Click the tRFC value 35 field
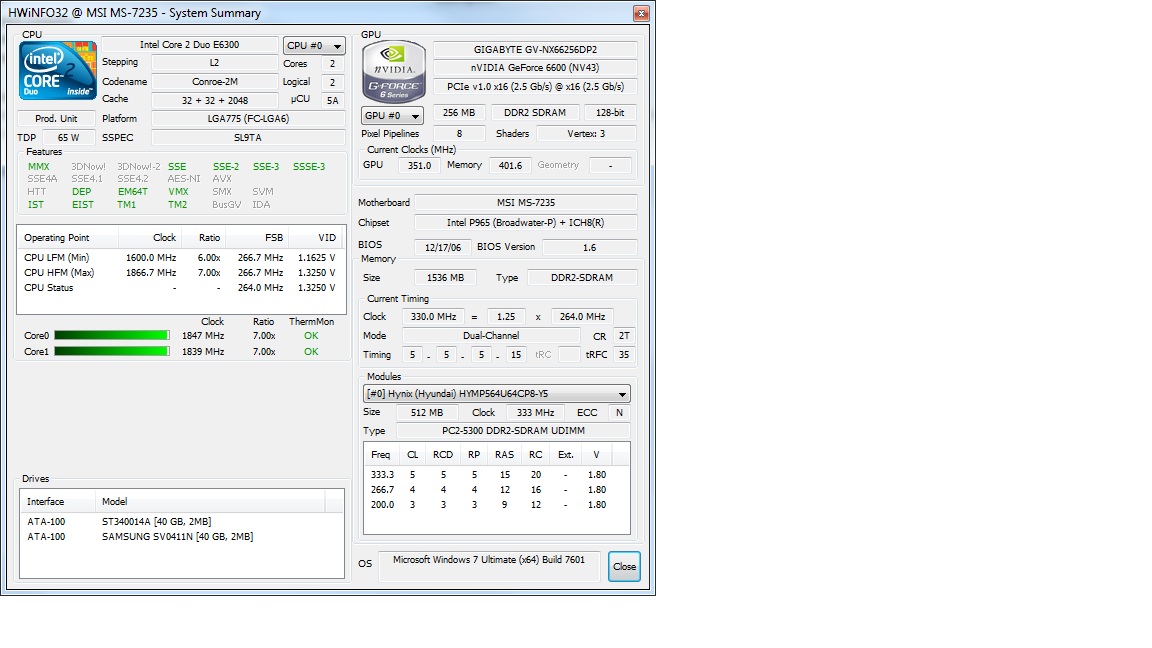1152x648 pixels. pos(624,355)
